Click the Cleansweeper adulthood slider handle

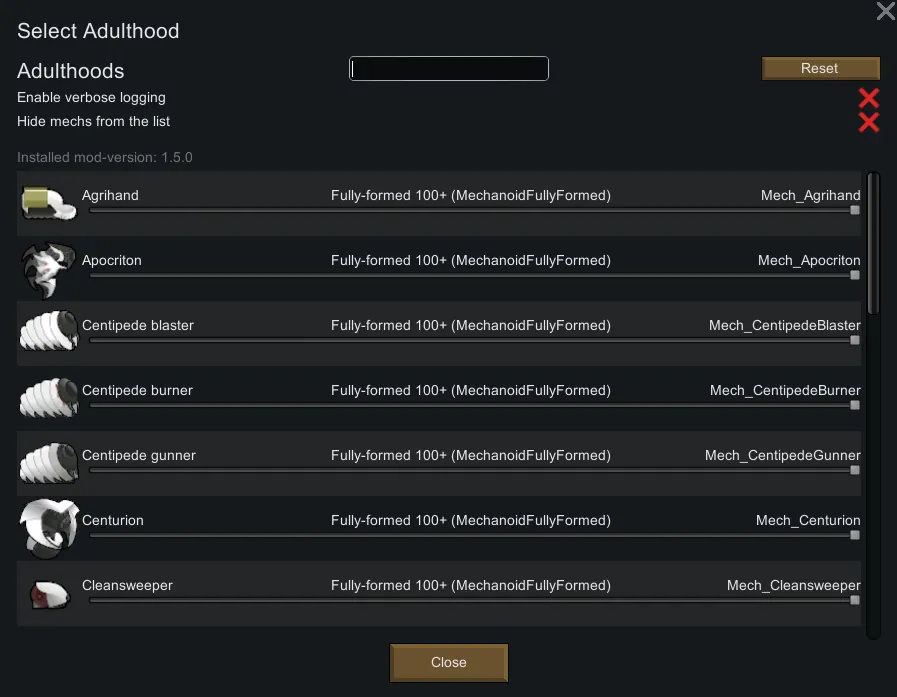[x=855, y=600]
